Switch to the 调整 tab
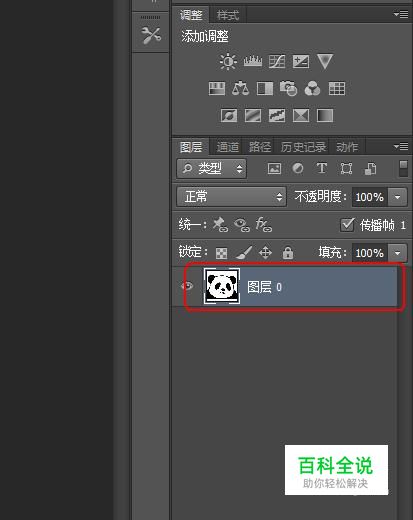This screenshot has width=413, height=520. 191,15
